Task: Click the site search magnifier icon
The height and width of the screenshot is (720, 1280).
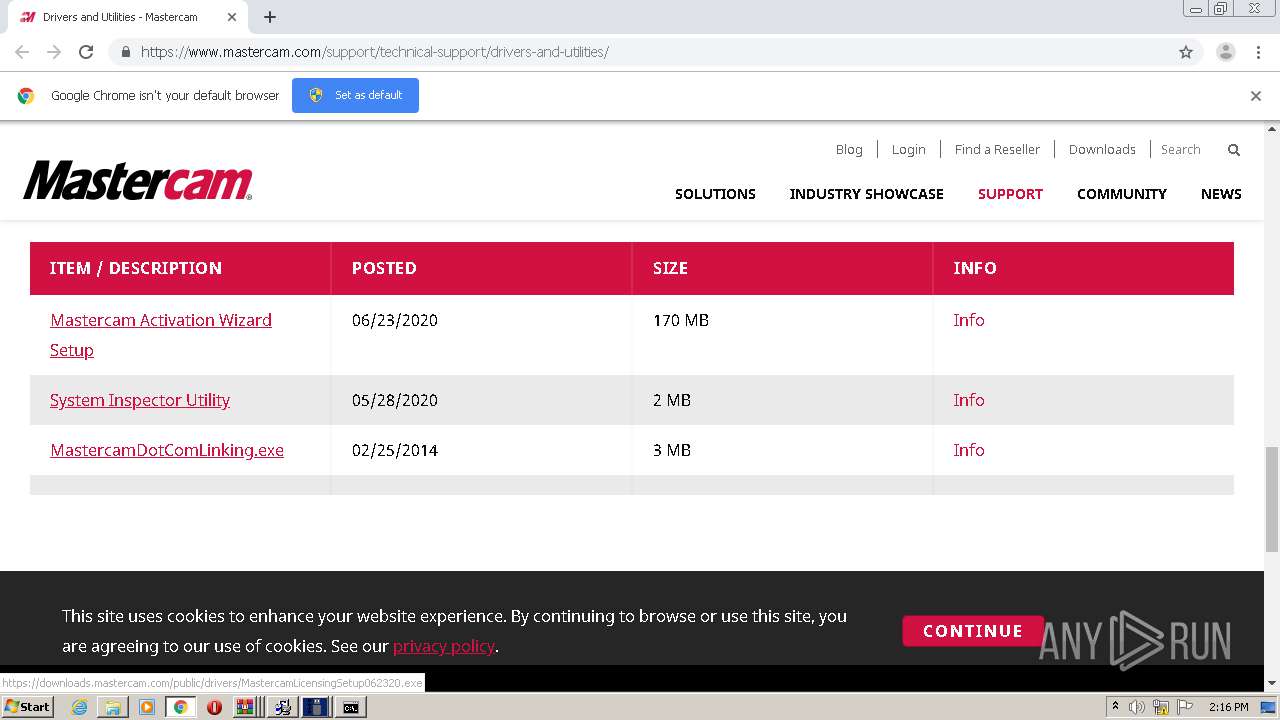Action: point(1234,150)
